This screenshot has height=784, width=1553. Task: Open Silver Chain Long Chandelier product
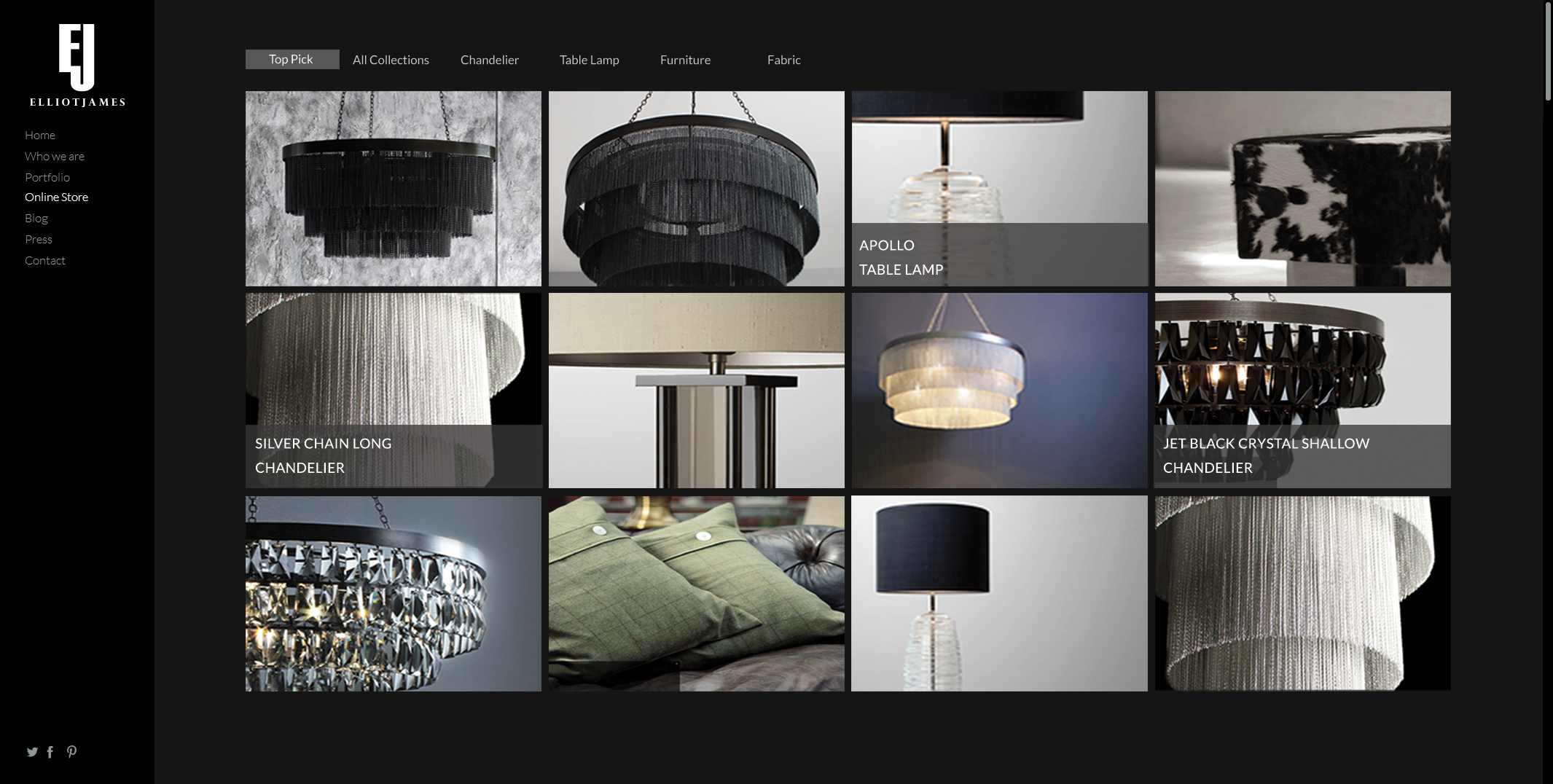(x=394, y=391)
